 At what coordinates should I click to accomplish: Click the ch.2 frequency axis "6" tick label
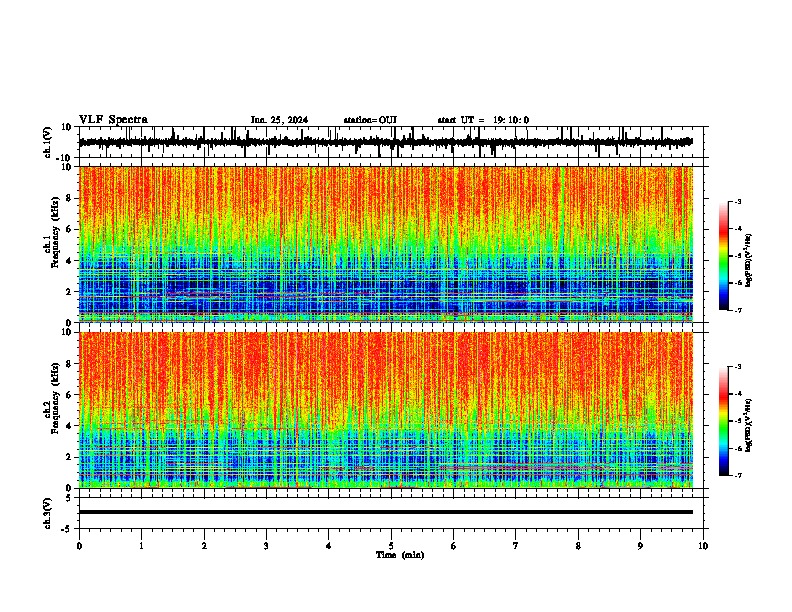pos(69,395)
